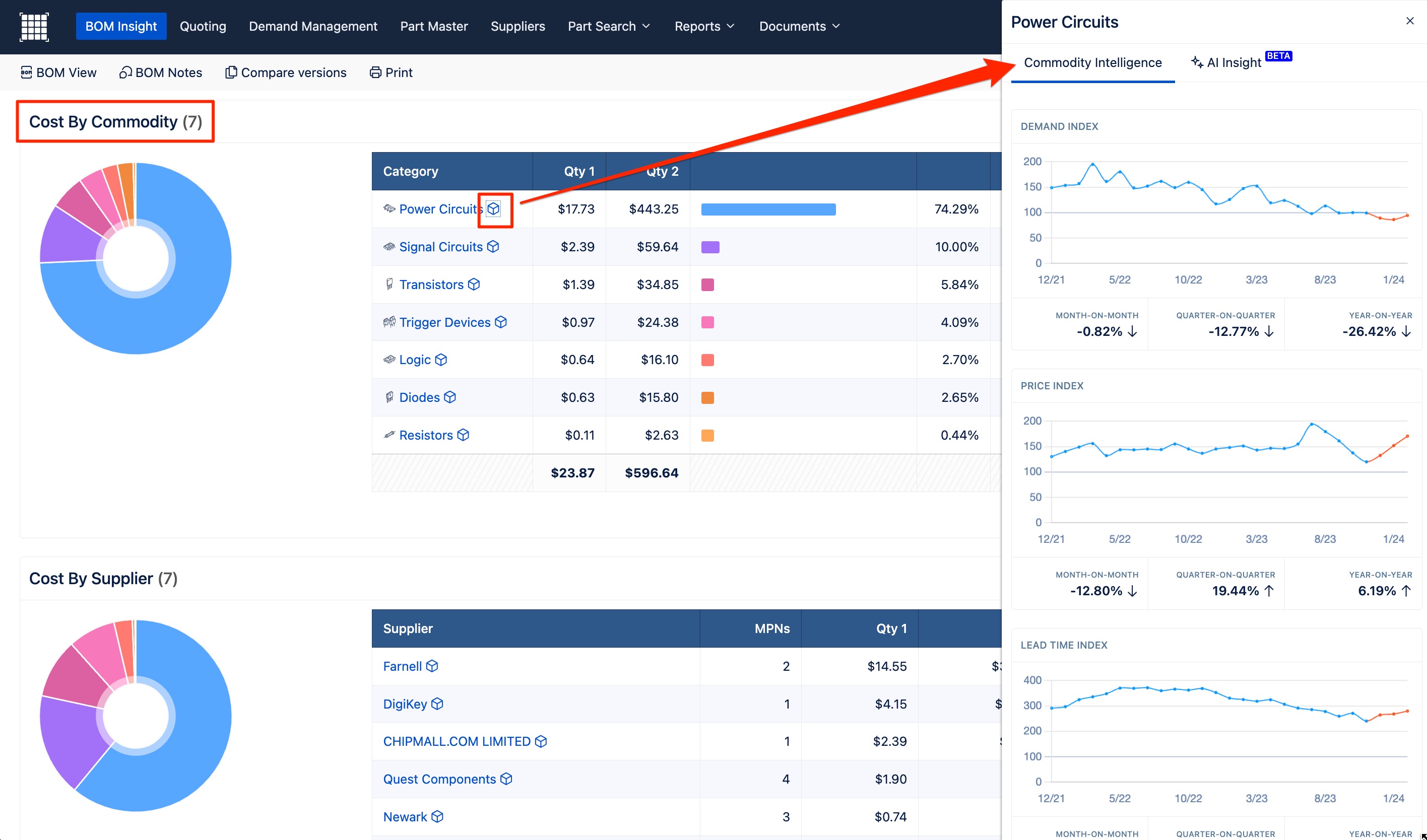Viewport: 1427px width, 840px height.
Task: Open BOM View from the toolbar
Action: pyautogui.click(x=58, y=73)
